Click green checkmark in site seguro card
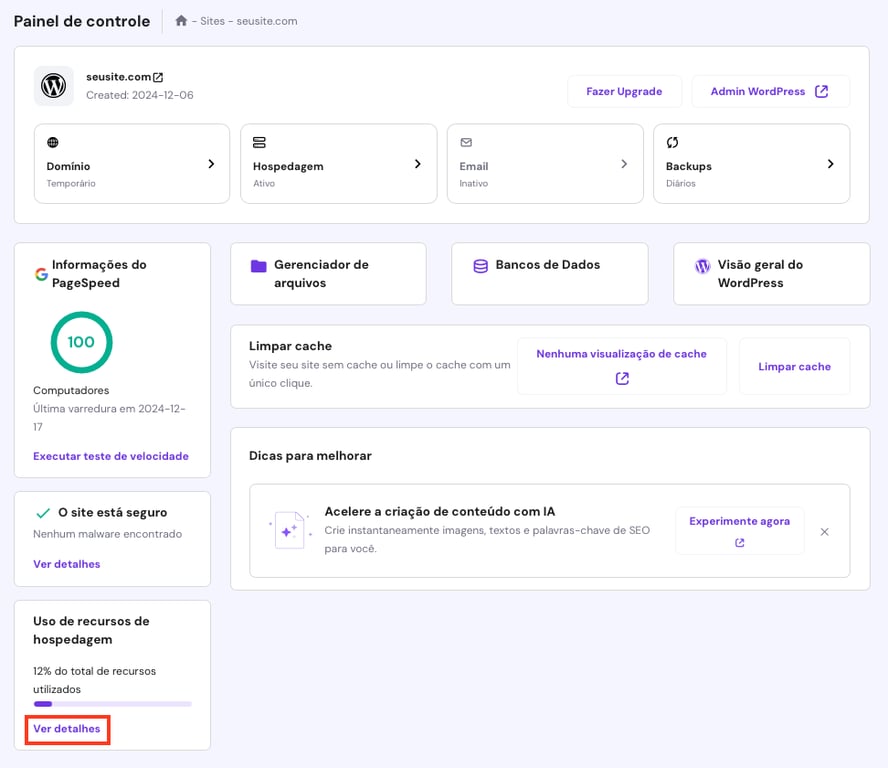The image size is (888, 768). pos(43,513)
